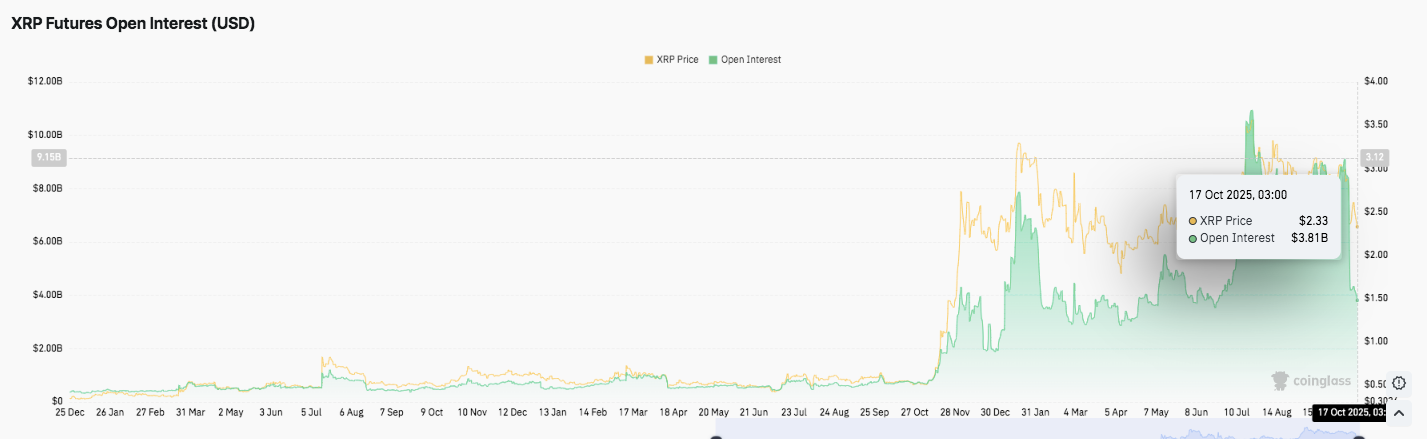The height and width of the screenshot is (439, 1427).
Task: Click the 30 Dec date on x-axis
Action: pyautogui.click(x=995, y=411)
